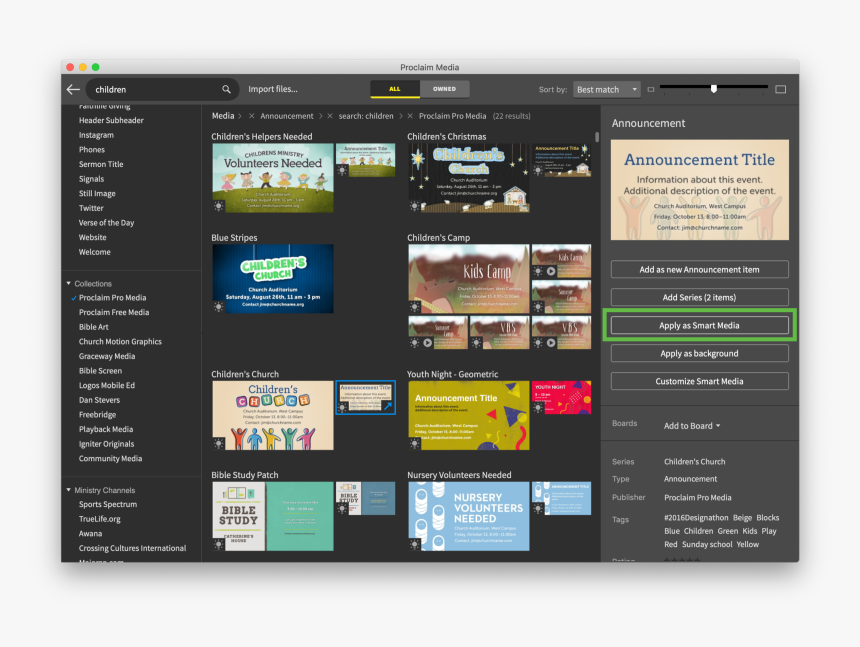The width and height of the screenshot is (860, 647).
Task: Select Graceway Media collection
Action: 107,356
